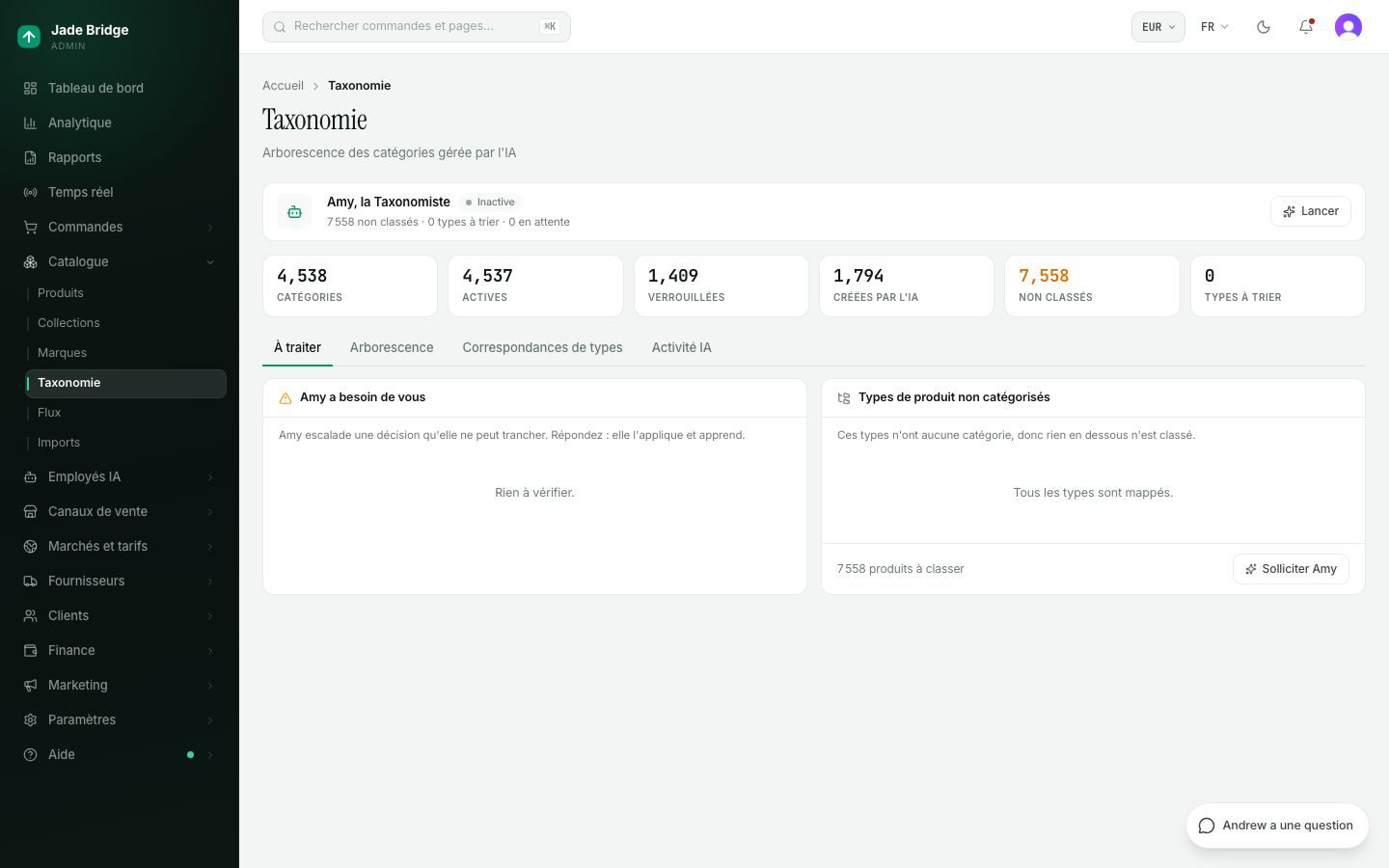
Task: Click the Jade Bridge logo icon
Action: 29,37
